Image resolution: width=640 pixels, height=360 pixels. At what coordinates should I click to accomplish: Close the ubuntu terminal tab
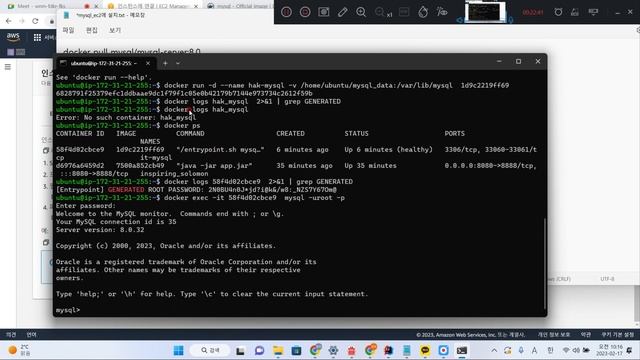point(148,63)
